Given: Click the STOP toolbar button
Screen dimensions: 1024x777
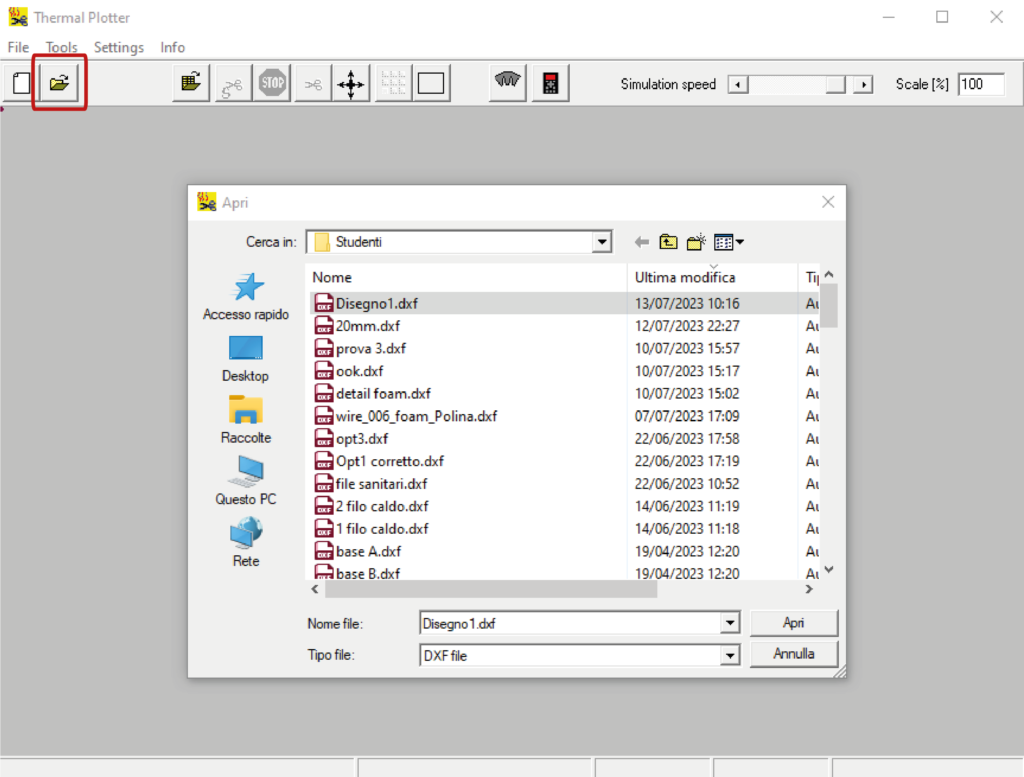Looking at the screenshot, I should click(272, 83).
